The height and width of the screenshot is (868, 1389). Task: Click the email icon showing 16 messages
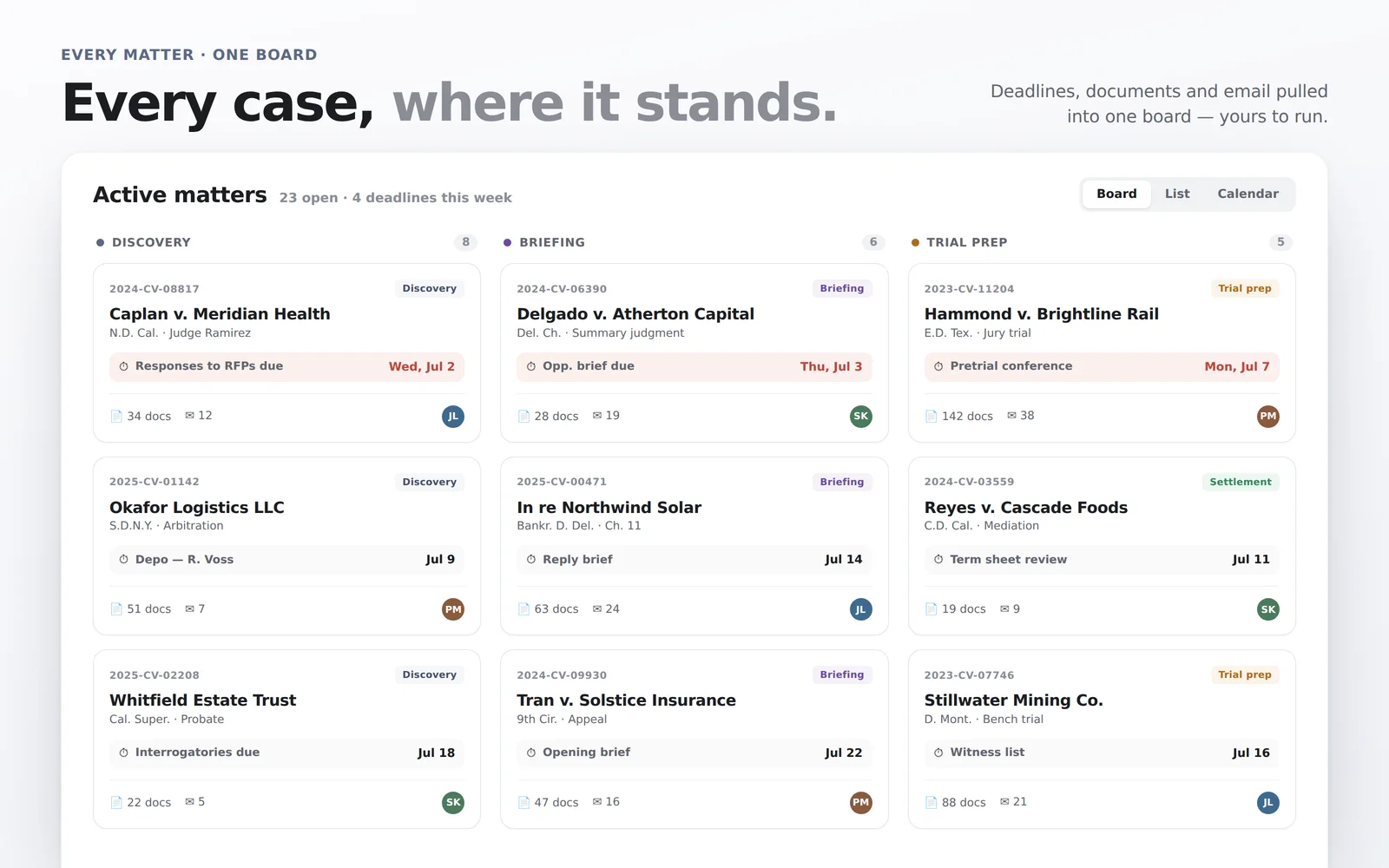click(597, 802)
